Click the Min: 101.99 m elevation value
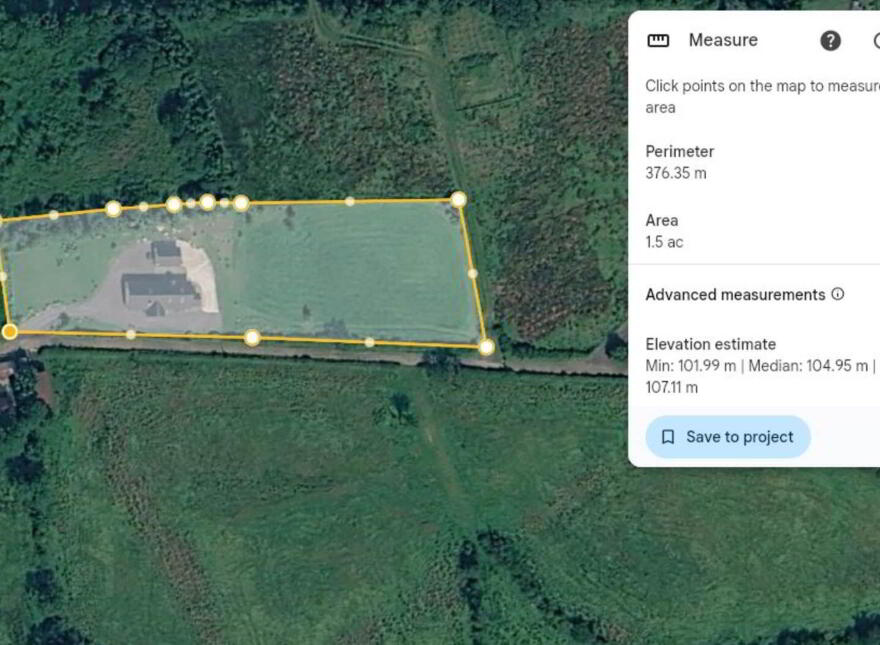The image size is (880, 645). [690, 366]
